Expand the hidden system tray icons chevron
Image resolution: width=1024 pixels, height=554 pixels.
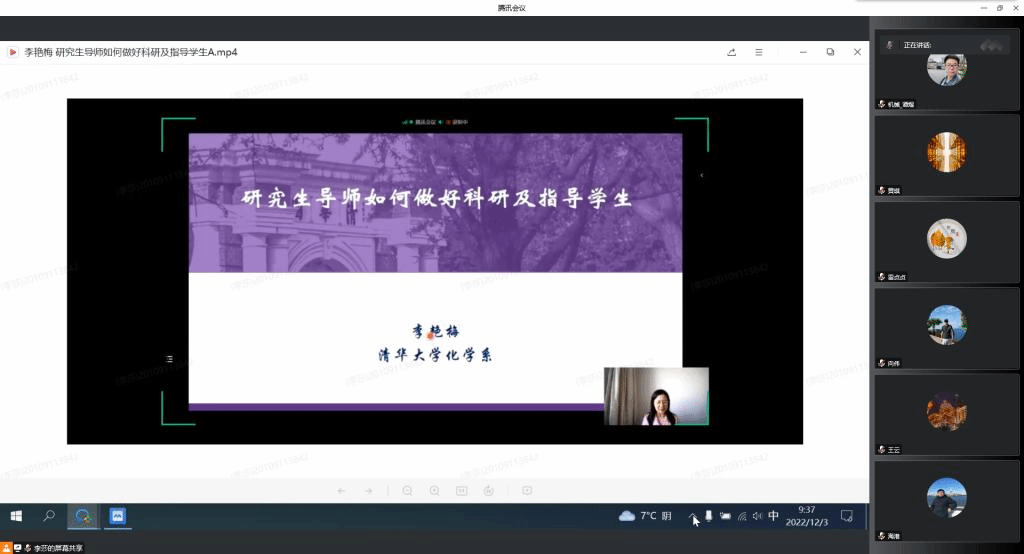pyautogui.click(x=692, y=516)
